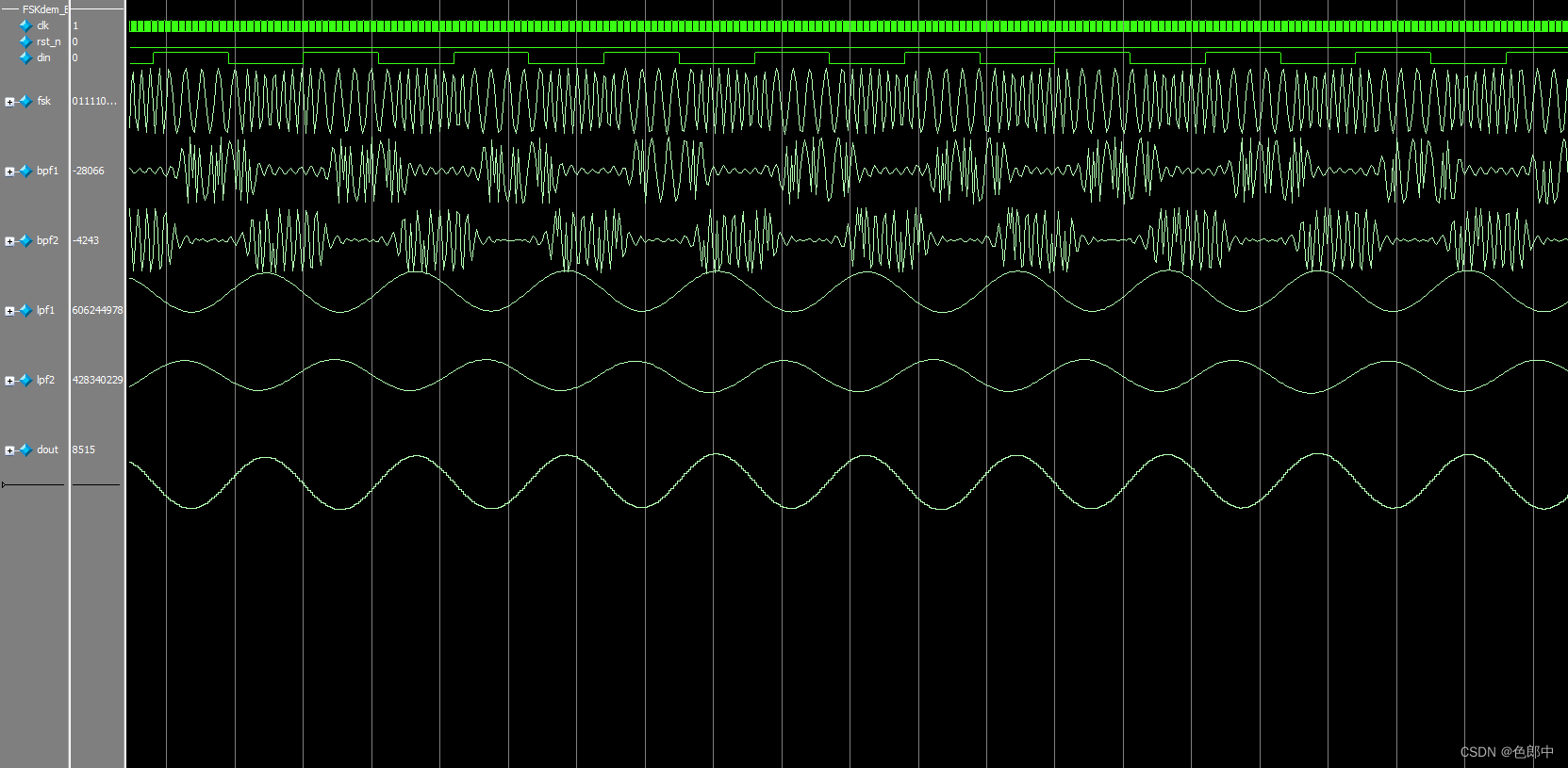Select the din signal name

click(x=43, y=57)
